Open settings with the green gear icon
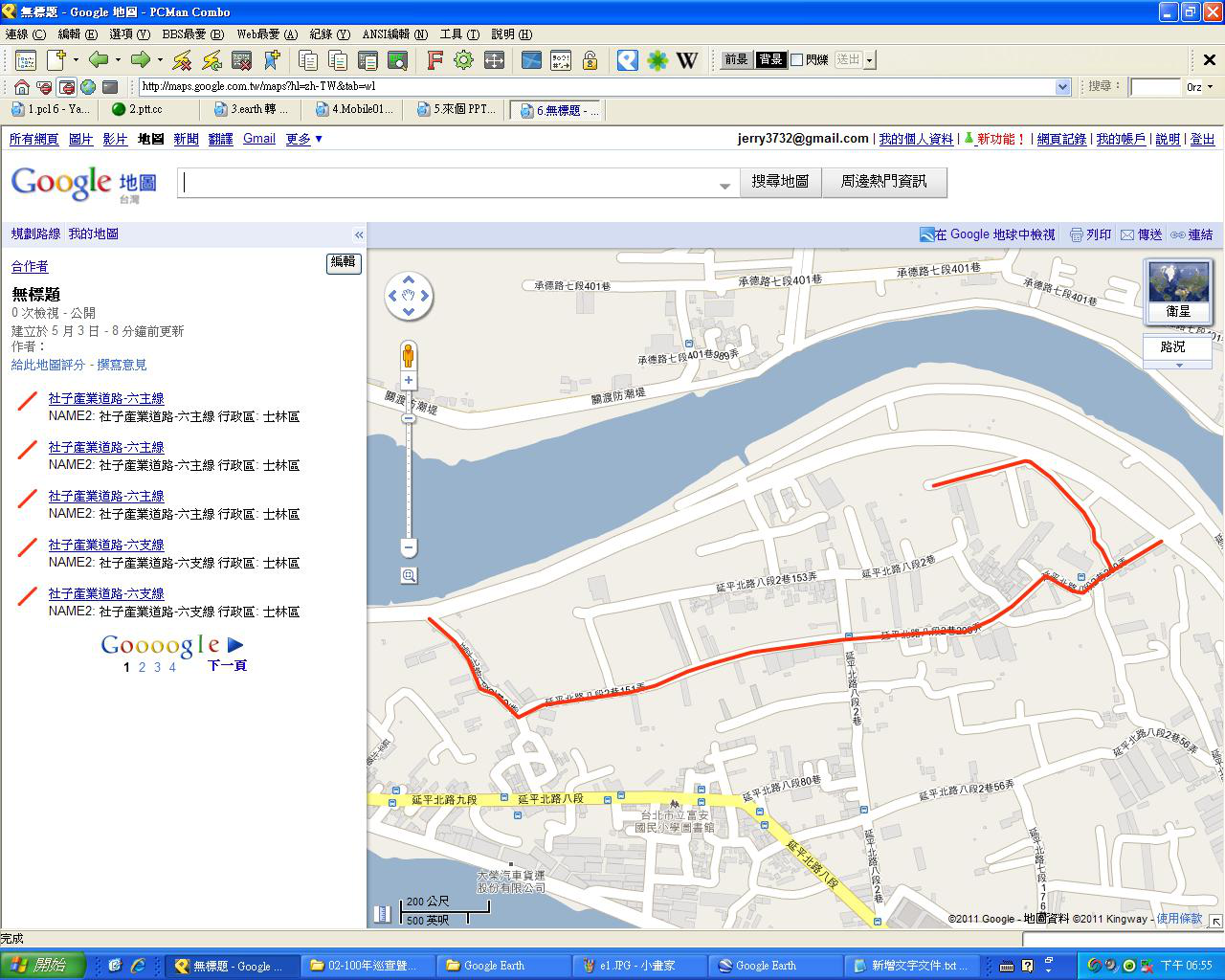 (464, 60)
